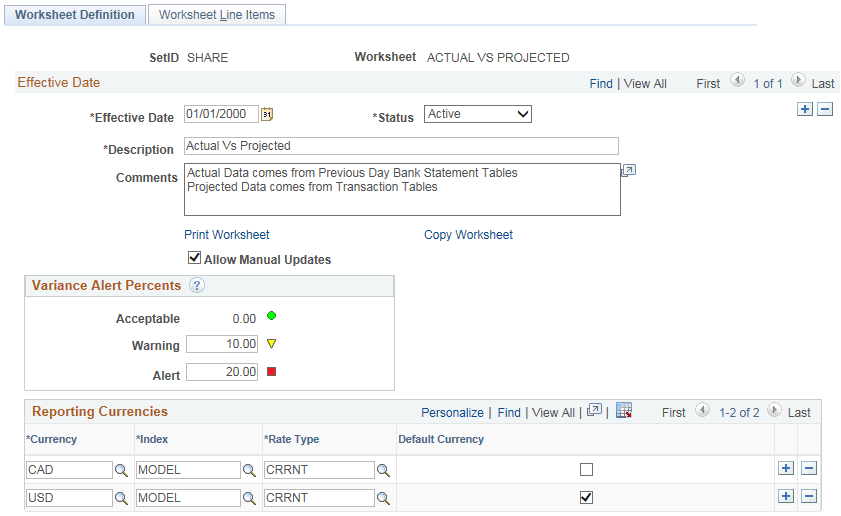Click the CRRNT Rate Type field in CAD row

[319, 470]
